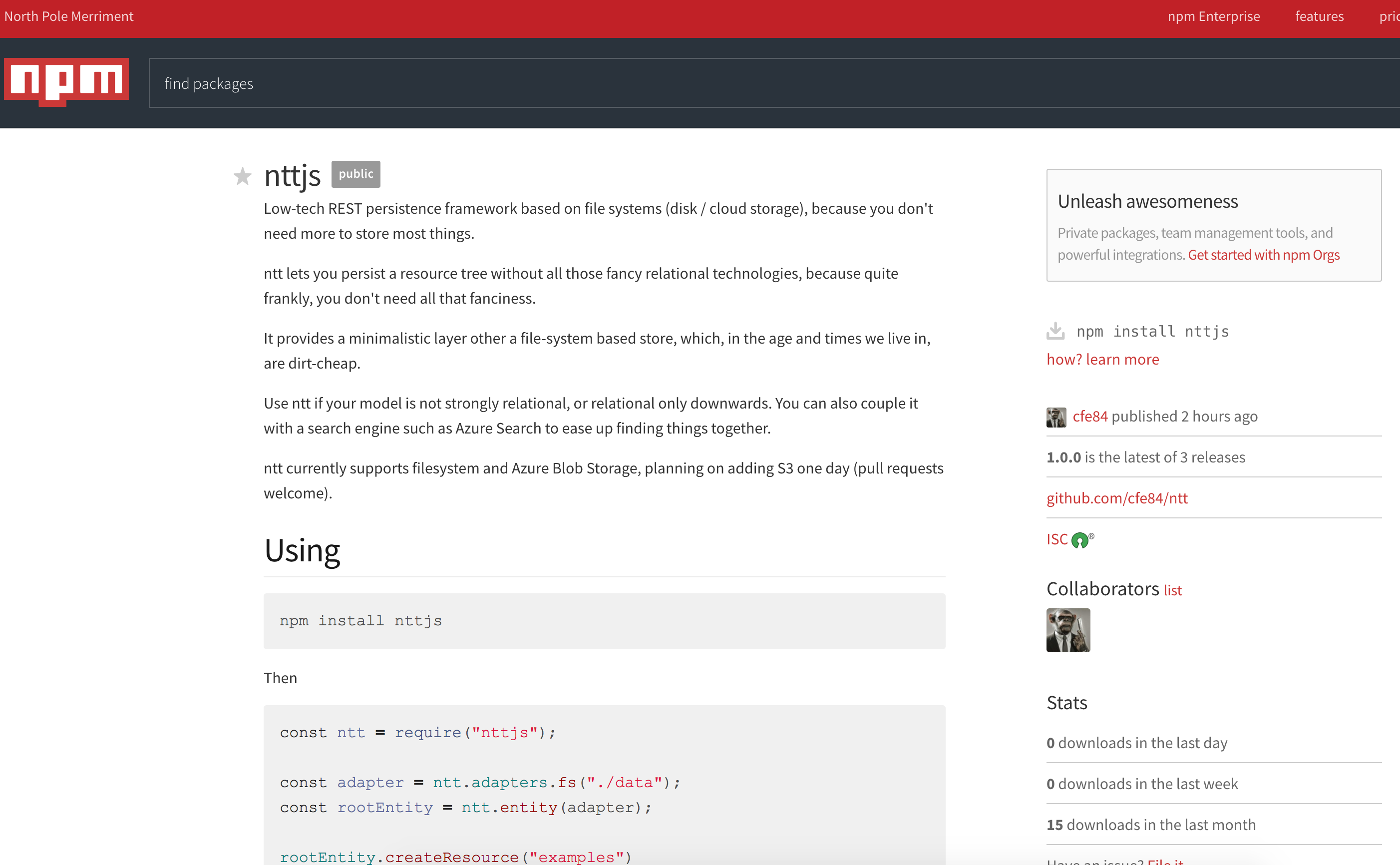Open features in top navigation

pyautogui.click(x=1319, y=16)
